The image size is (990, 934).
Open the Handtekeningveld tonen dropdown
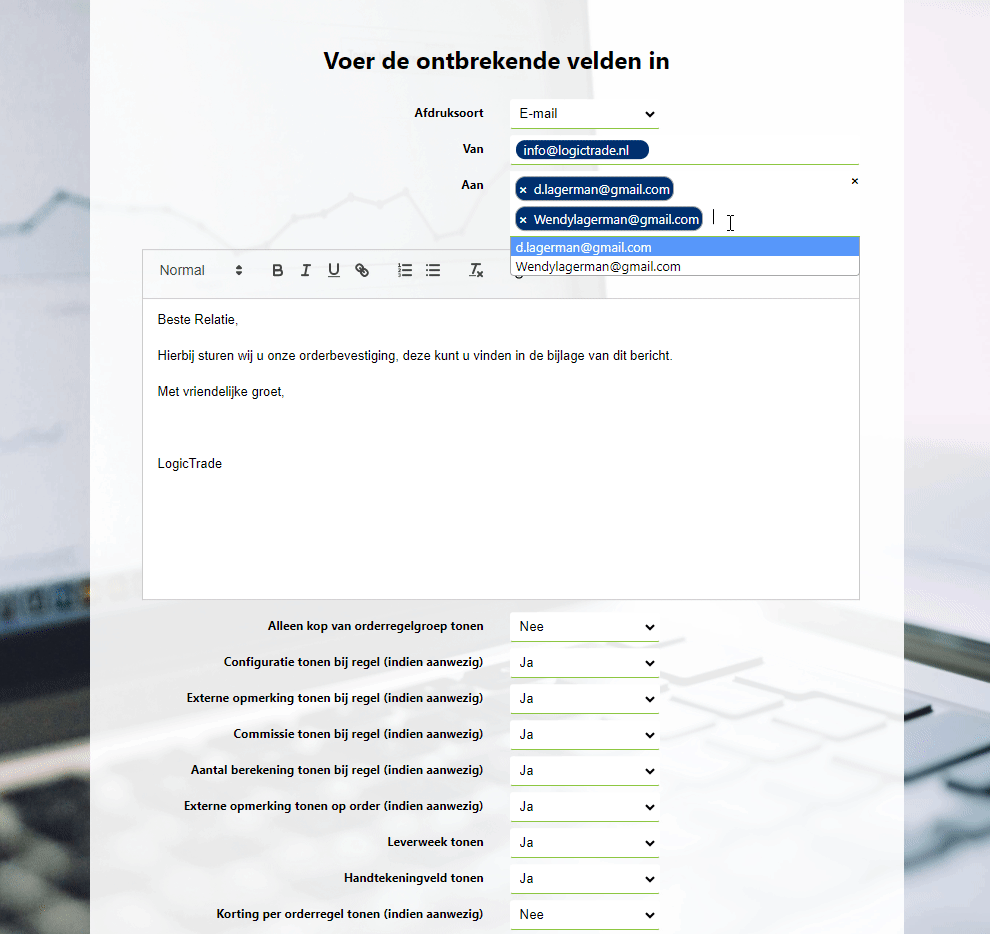[x=584, y=879]
